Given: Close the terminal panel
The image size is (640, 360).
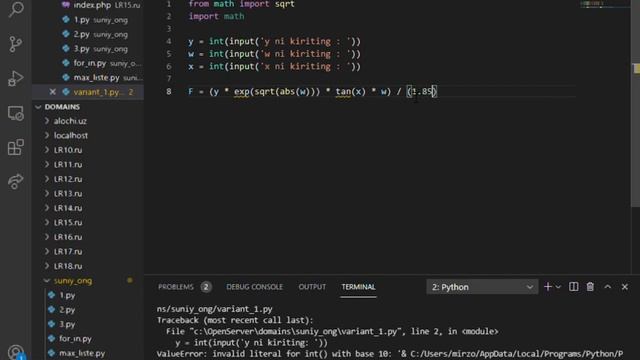Looking at the screenshot, I should (x=624, y=287).
